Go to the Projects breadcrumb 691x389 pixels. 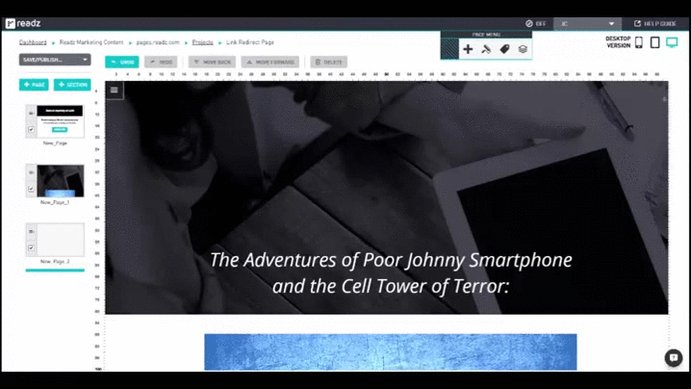click(x=203, y=42)
